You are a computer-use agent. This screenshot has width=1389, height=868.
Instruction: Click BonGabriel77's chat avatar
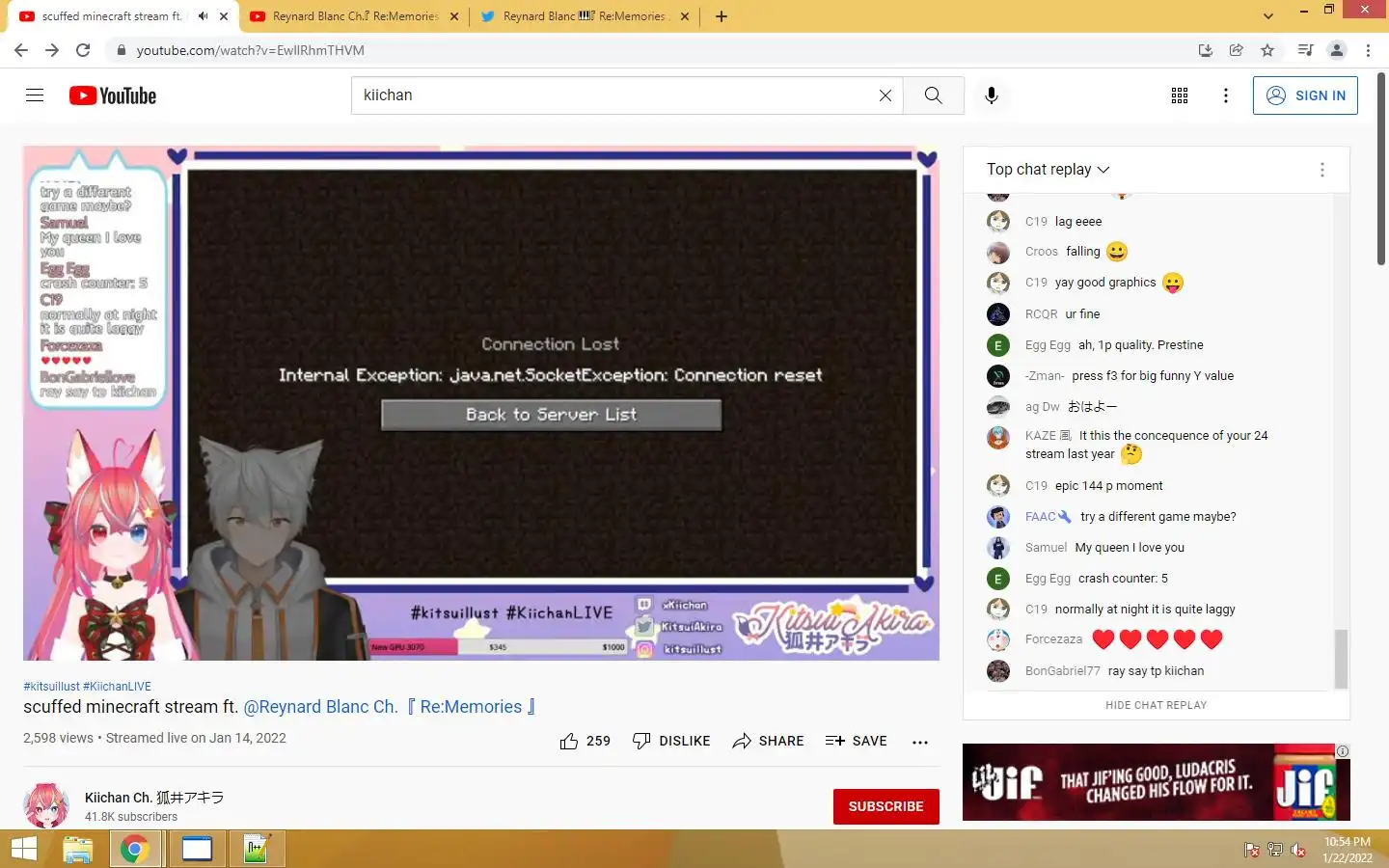(998, 671)
